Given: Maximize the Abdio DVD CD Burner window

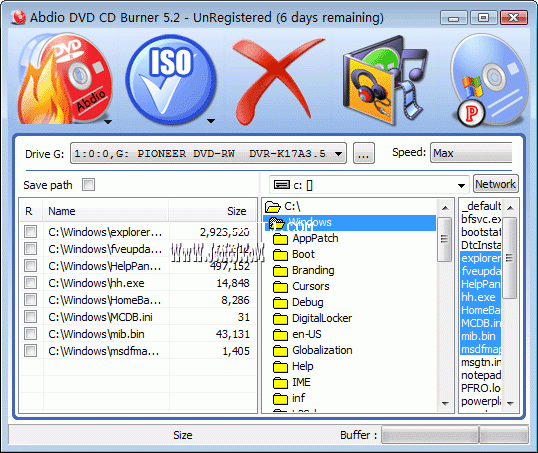Looking at the screenshot, I should (x=483, y=18).
